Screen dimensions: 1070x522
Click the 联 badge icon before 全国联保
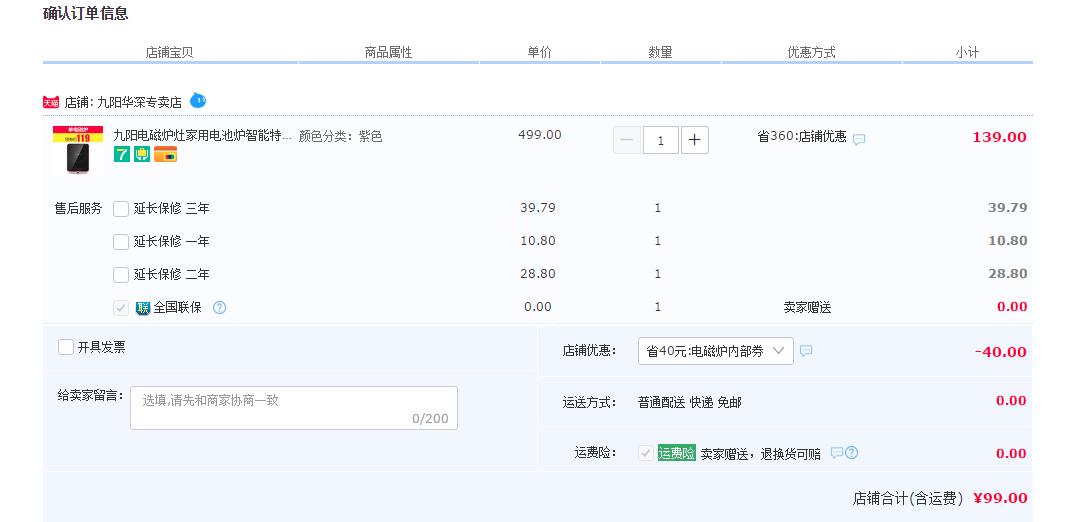[143, 308]
